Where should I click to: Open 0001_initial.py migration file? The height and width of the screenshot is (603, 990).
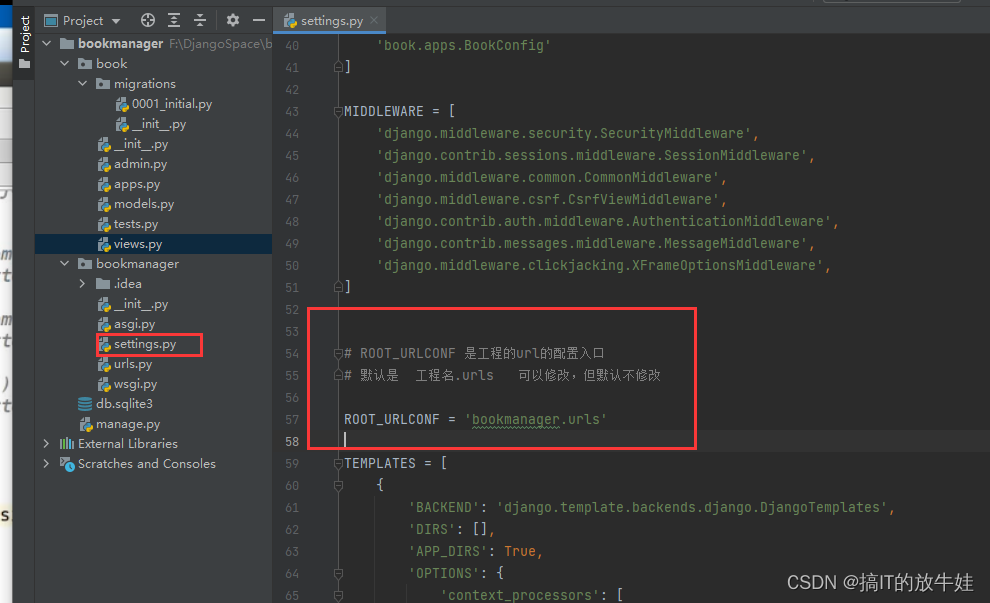coord(172,104)
